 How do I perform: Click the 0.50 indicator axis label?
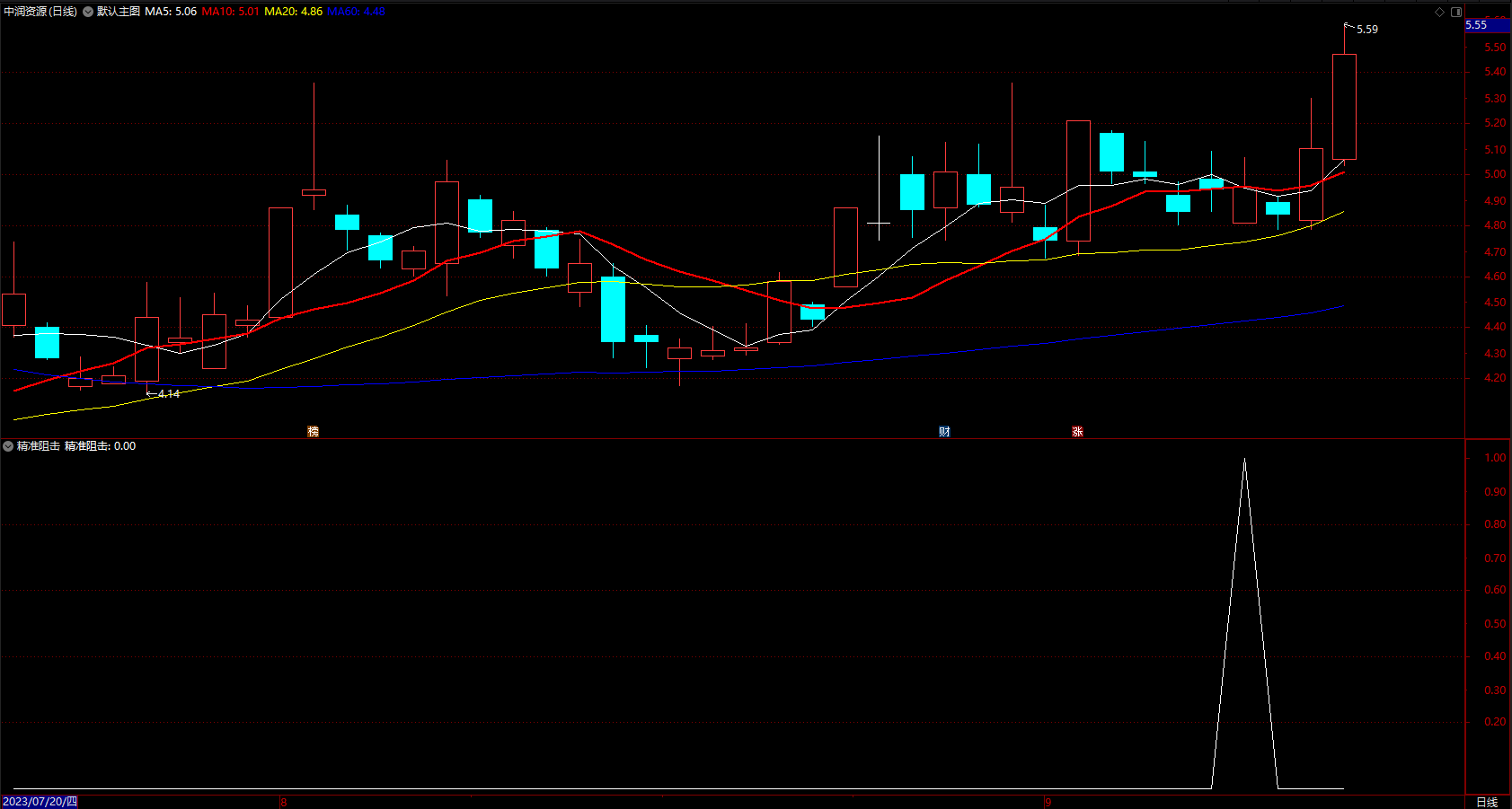point(1495,624)
